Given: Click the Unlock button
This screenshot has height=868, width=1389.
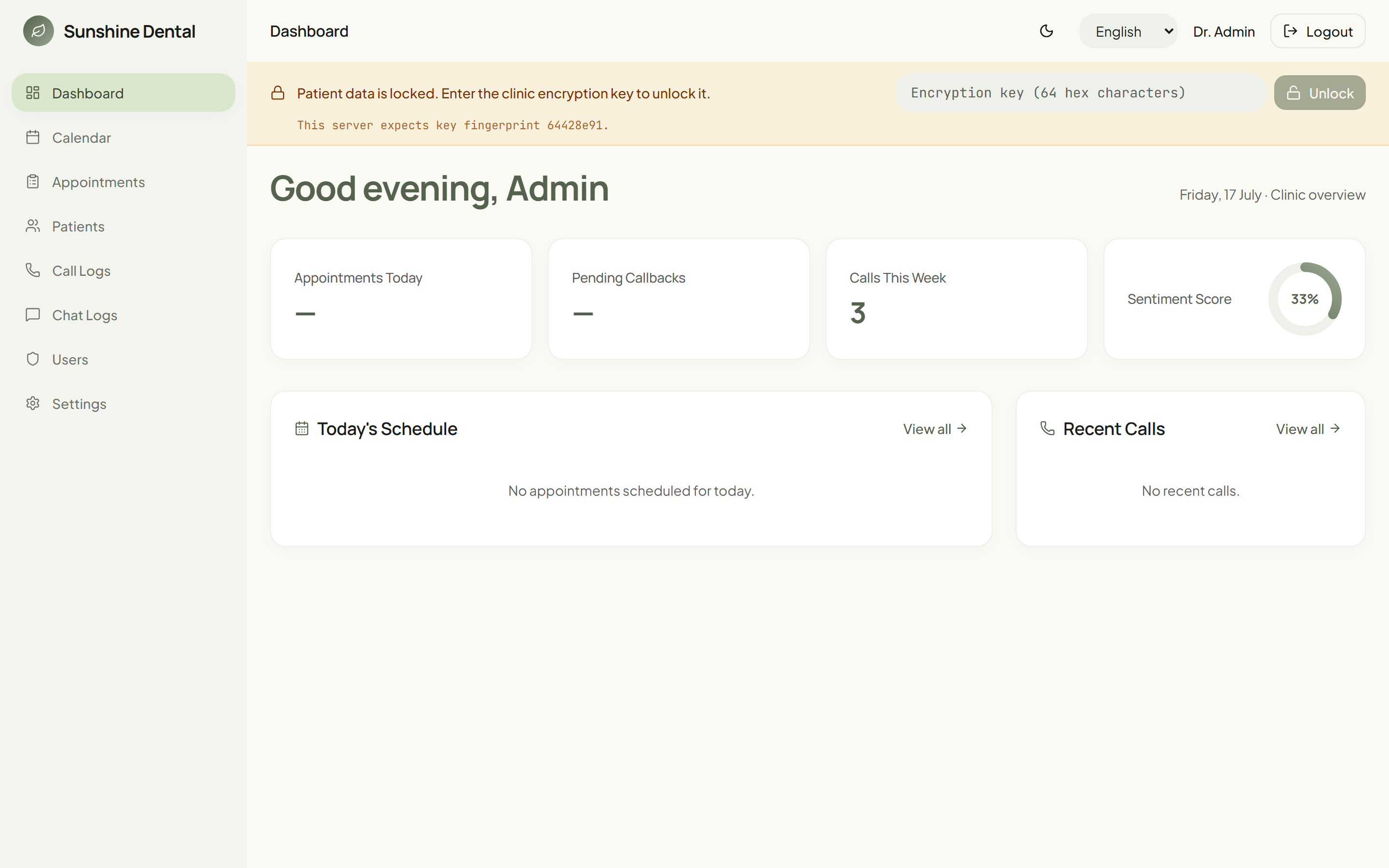Looking at the screenshot, I should 1320,93.
